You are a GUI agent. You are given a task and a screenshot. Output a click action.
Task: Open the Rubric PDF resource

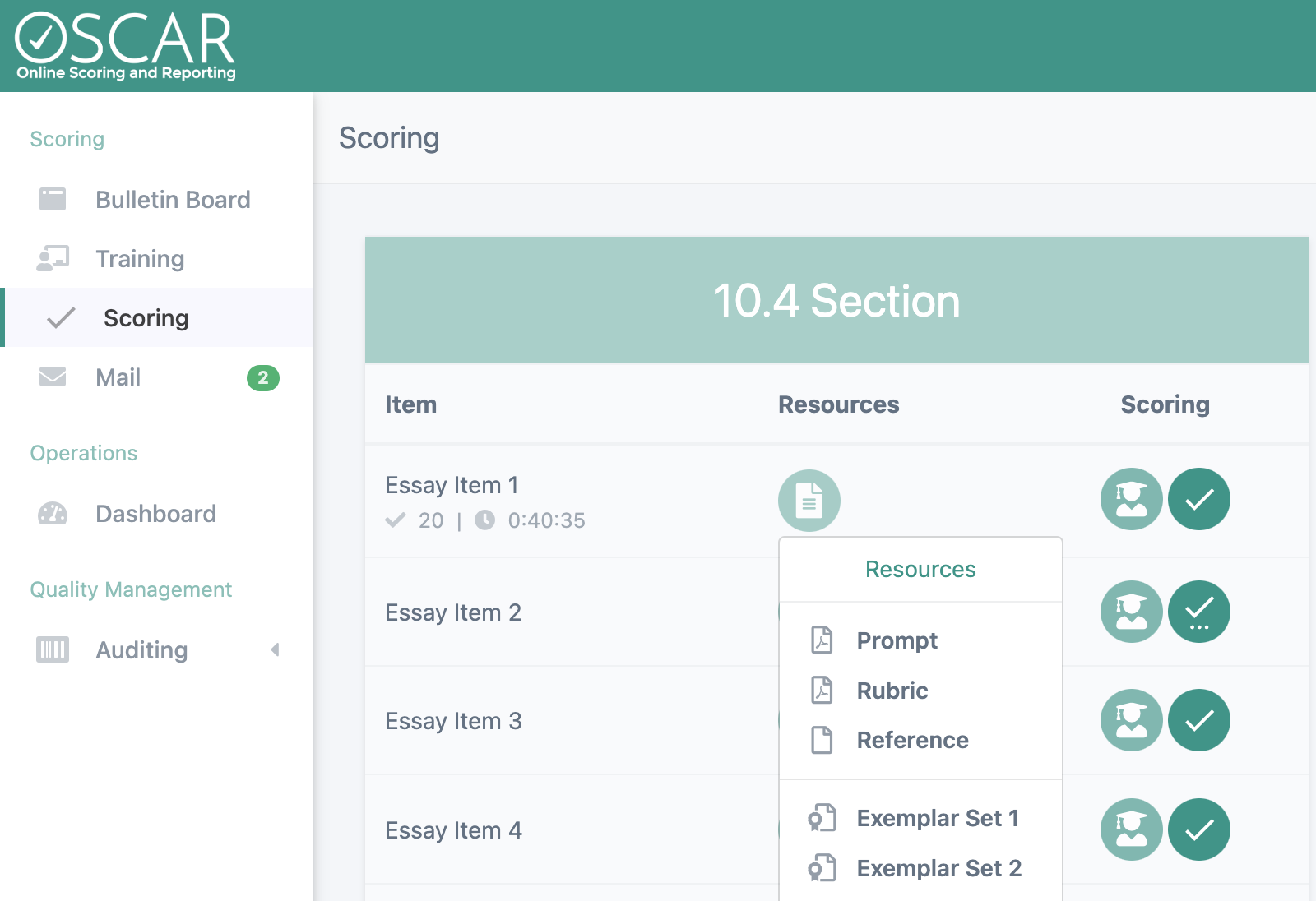coord(892,691)
